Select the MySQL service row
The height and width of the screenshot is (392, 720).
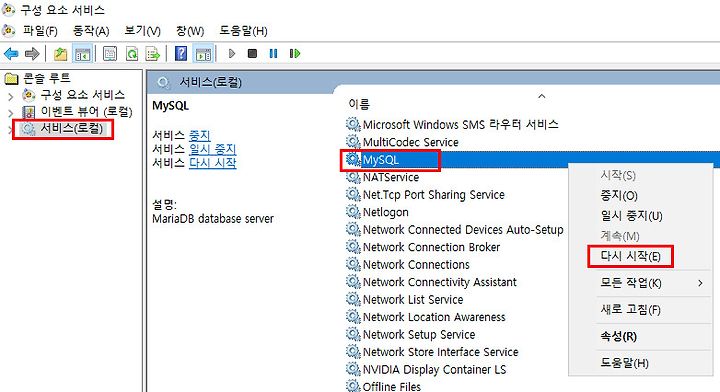click(532, 160)
